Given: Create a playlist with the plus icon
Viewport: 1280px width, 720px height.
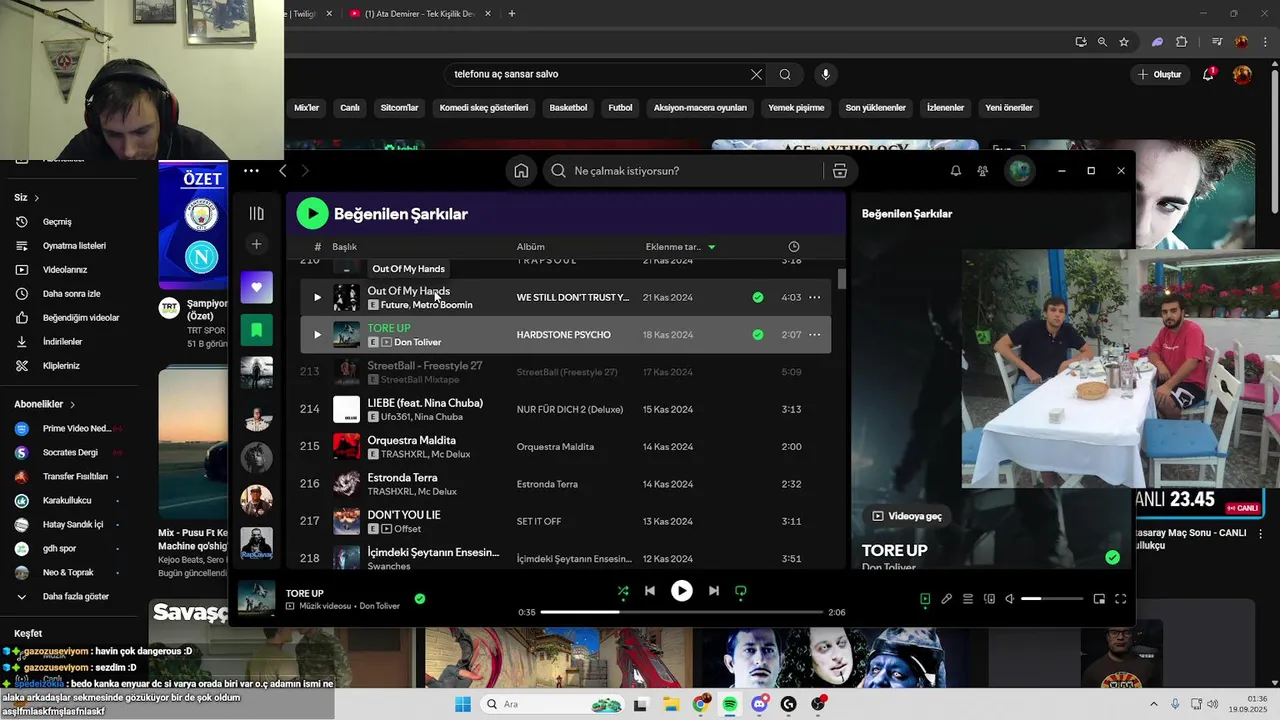Looking at the screenshot, I should (x=257, y=244).
